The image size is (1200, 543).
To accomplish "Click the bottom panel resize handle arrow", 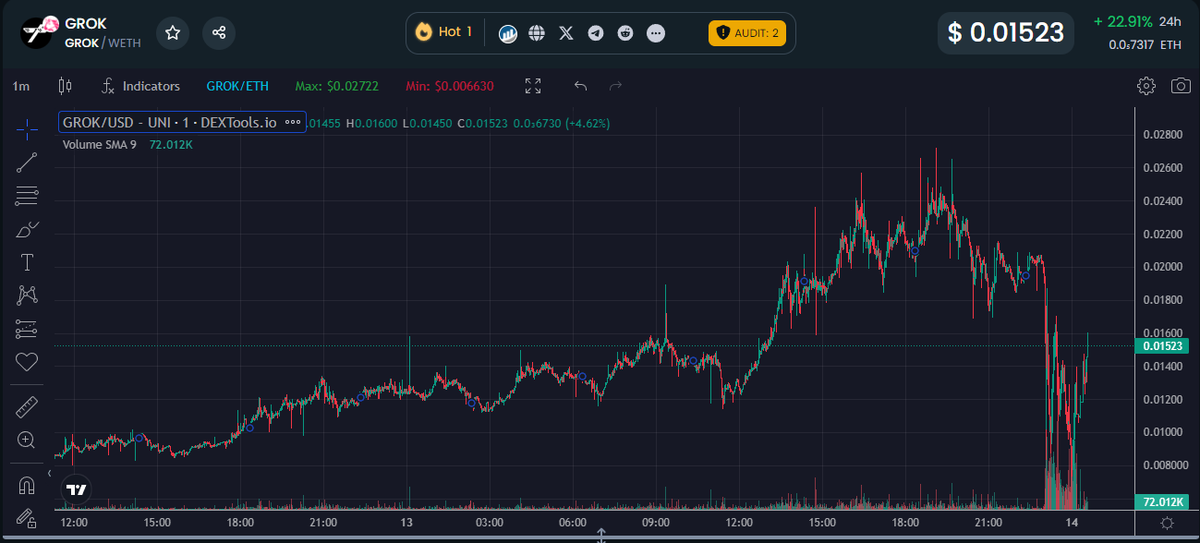I will point(601,535).
